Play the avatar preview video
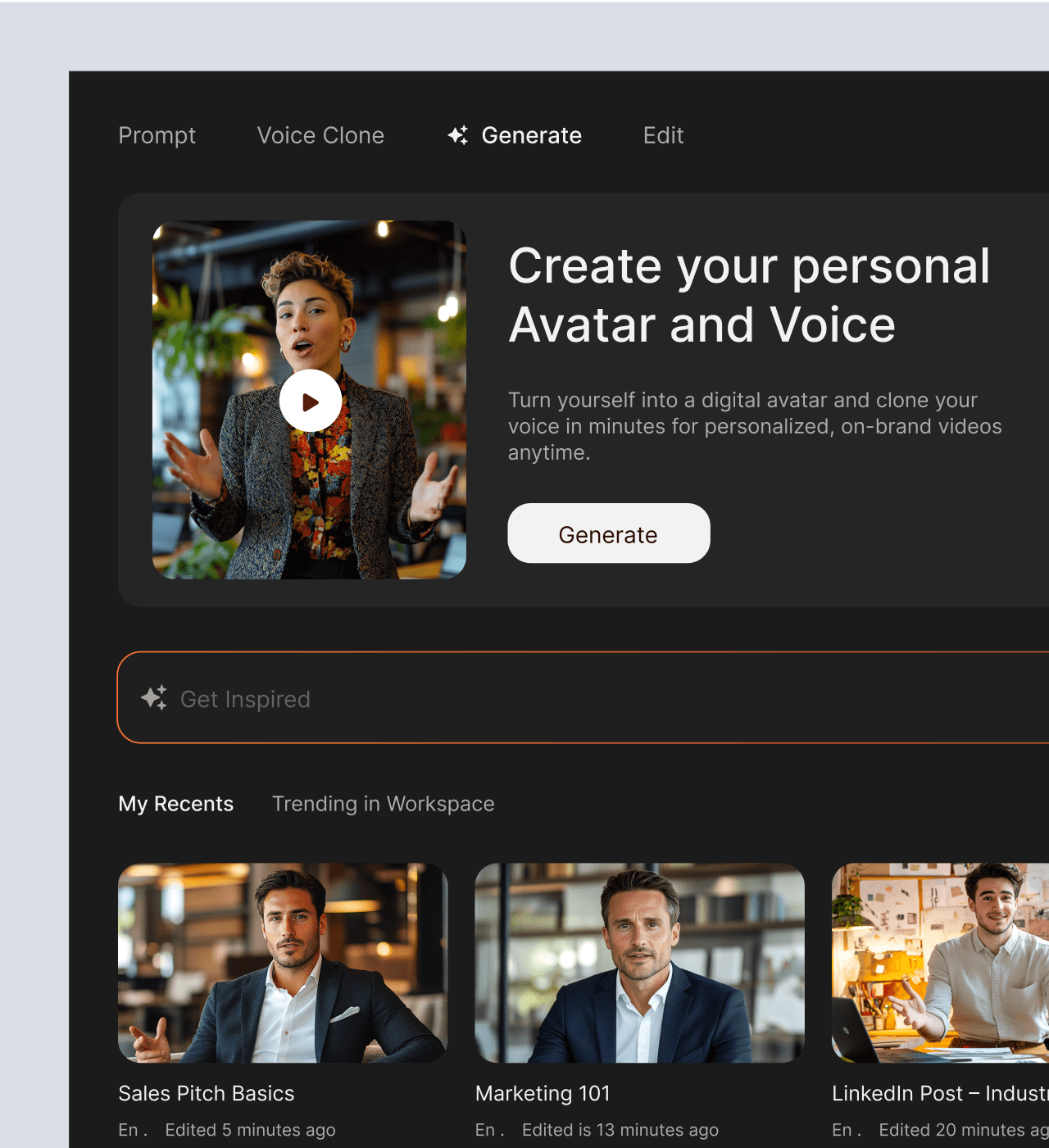Image resolution: width=1049 pixels, height=1148 pixels. (x=310, y=401)
